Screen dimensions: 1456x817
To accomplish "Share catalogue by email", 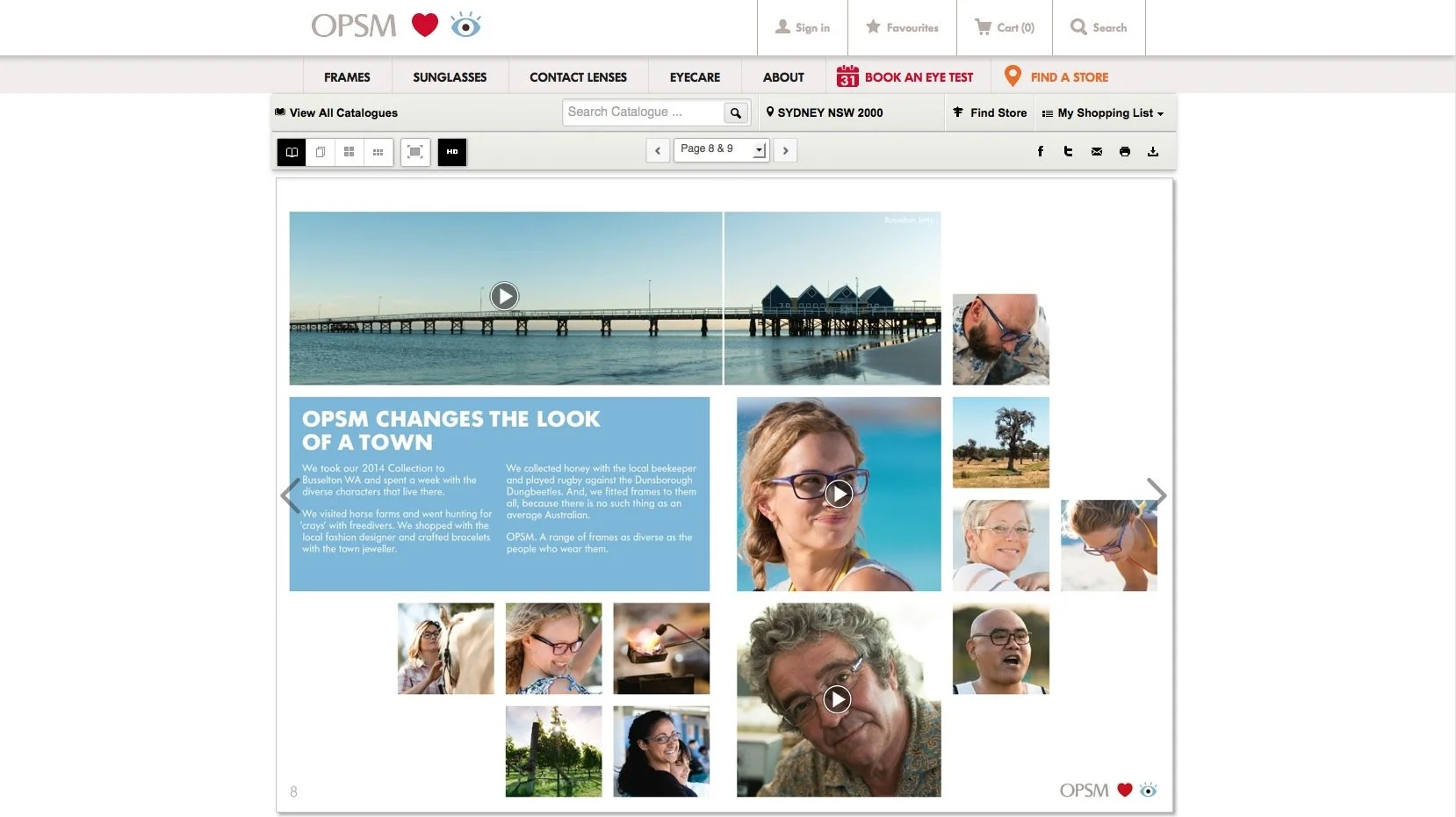I will [x=1097, y=151].
